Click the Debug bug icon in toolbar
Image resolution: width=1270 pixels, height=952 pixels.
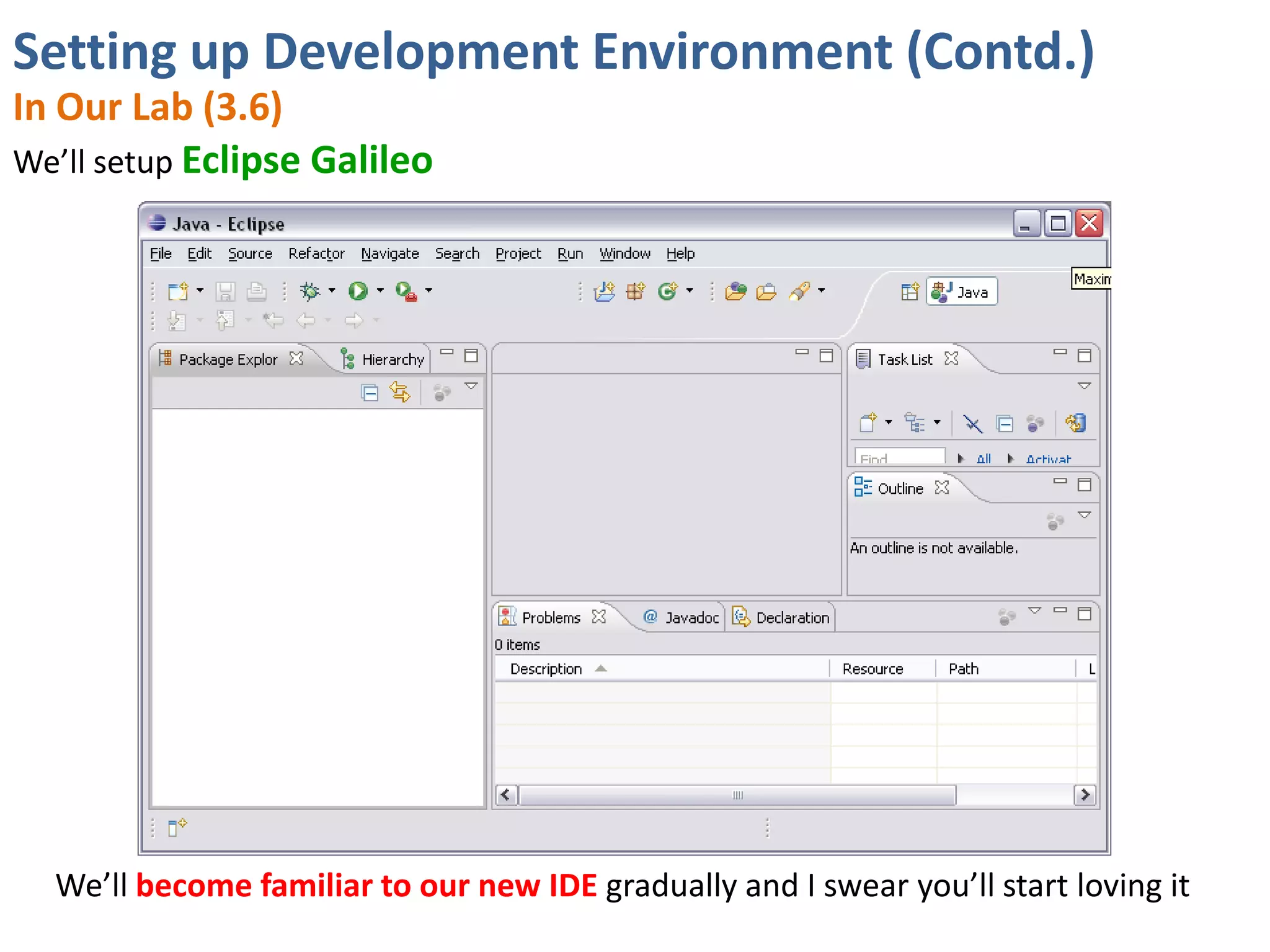point(309,291)
